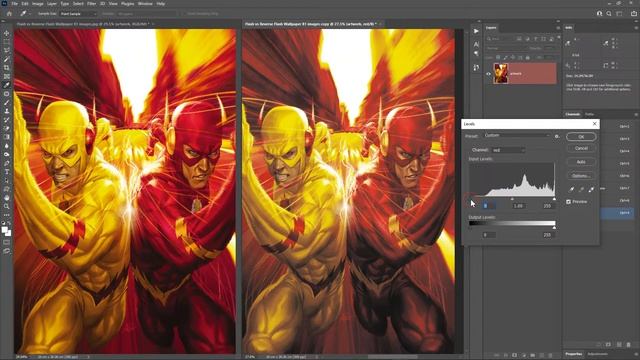Click the white input levels slider
Viewport: 640px width, 360px height.
coord(554,199)
